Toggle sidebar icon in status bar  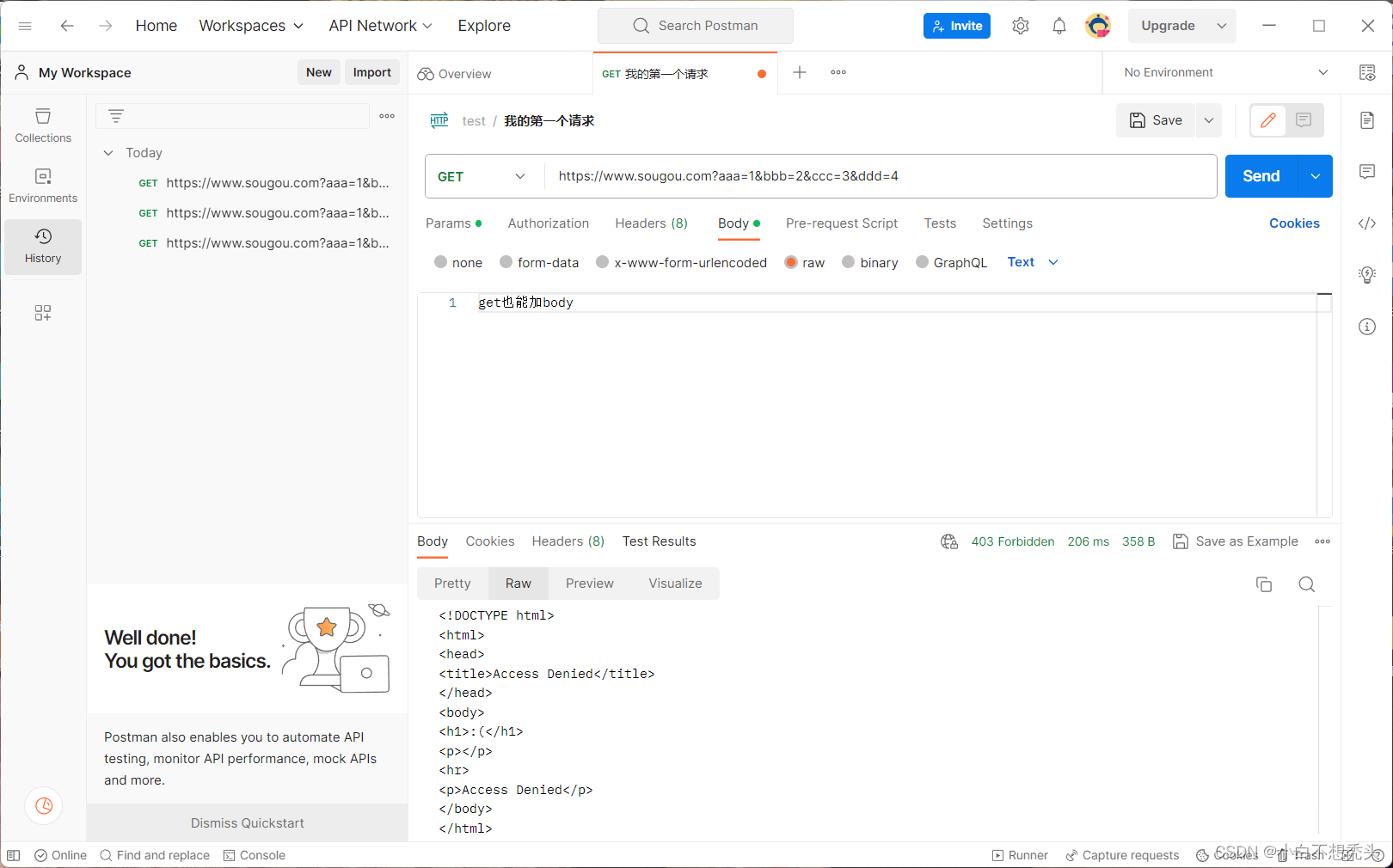pyautogui.click(x=13, y=855)
